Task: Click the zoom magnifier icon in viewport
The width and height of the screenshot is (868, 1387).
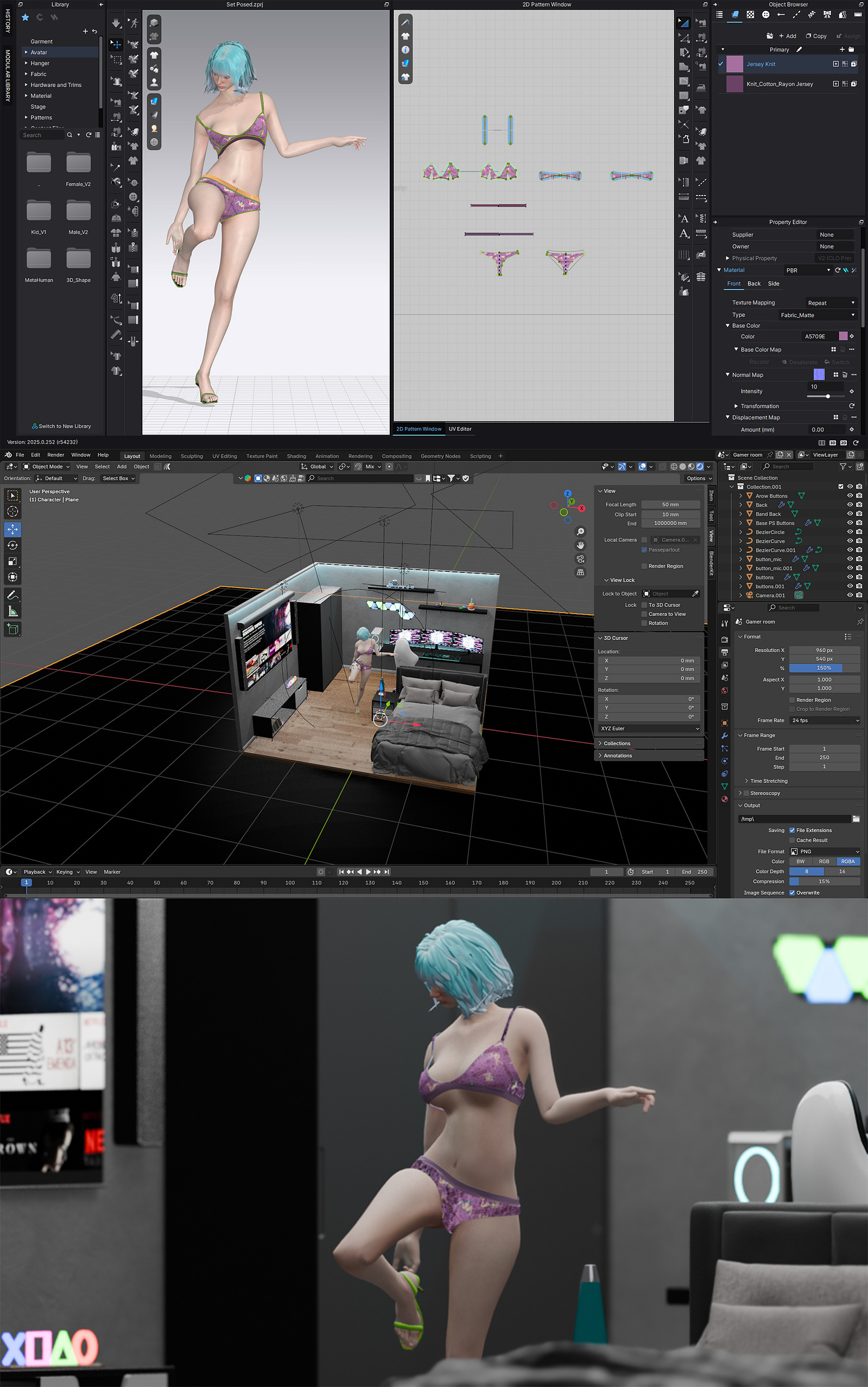Action: [580, 531]
